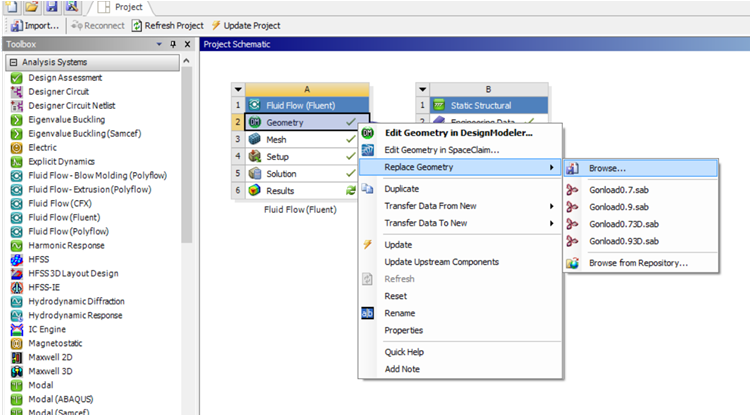The height and width of the screenshot is (416, 751).
Task: Select Solution cell in system A
Action: click(x=302, y=174)
